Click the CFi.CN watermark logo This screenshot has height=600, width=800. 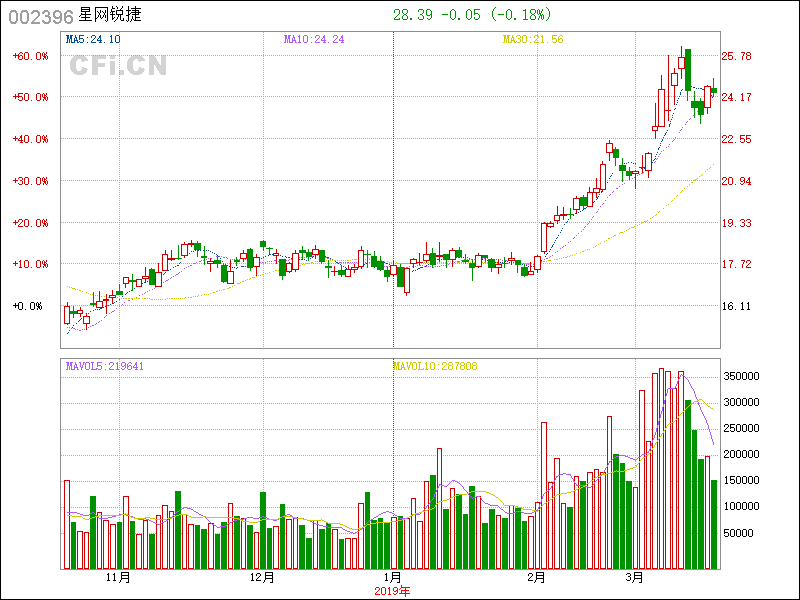(118, 65)
